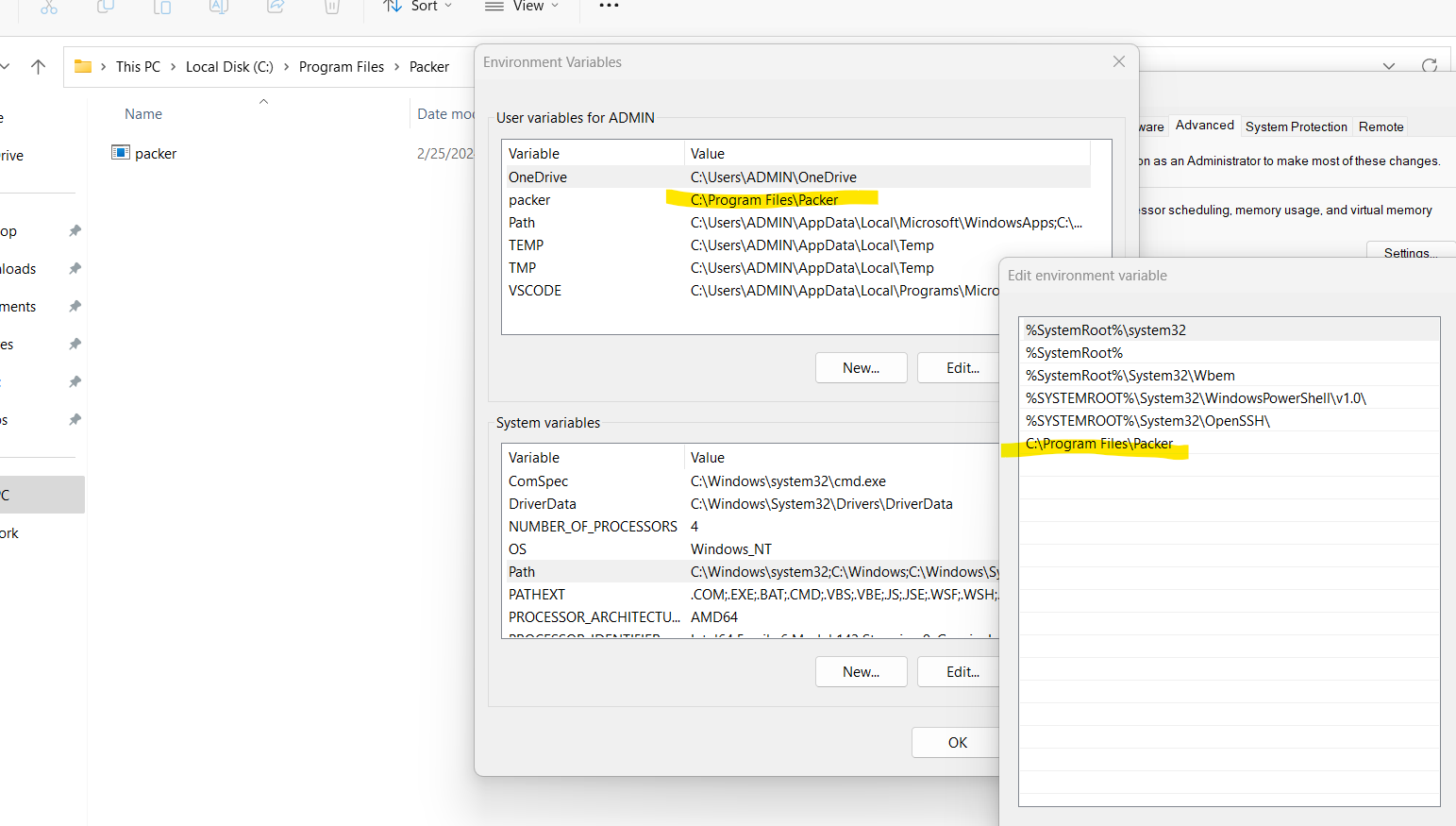Sort files by the Name column header
The height and width of the screenshot is (826, 1456).
click(143, 114)
